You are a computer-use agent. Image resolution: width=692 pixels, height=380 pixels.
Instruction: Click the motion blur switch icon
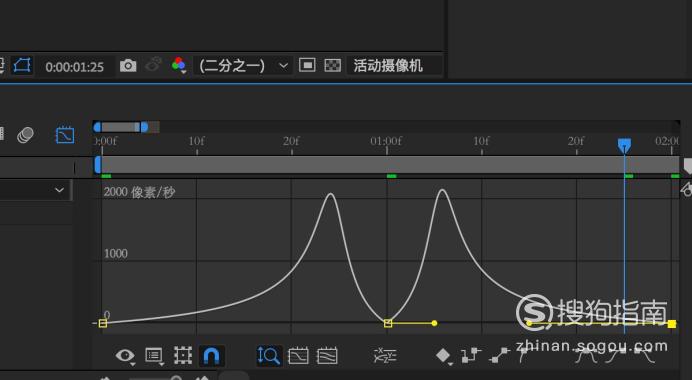25,135
